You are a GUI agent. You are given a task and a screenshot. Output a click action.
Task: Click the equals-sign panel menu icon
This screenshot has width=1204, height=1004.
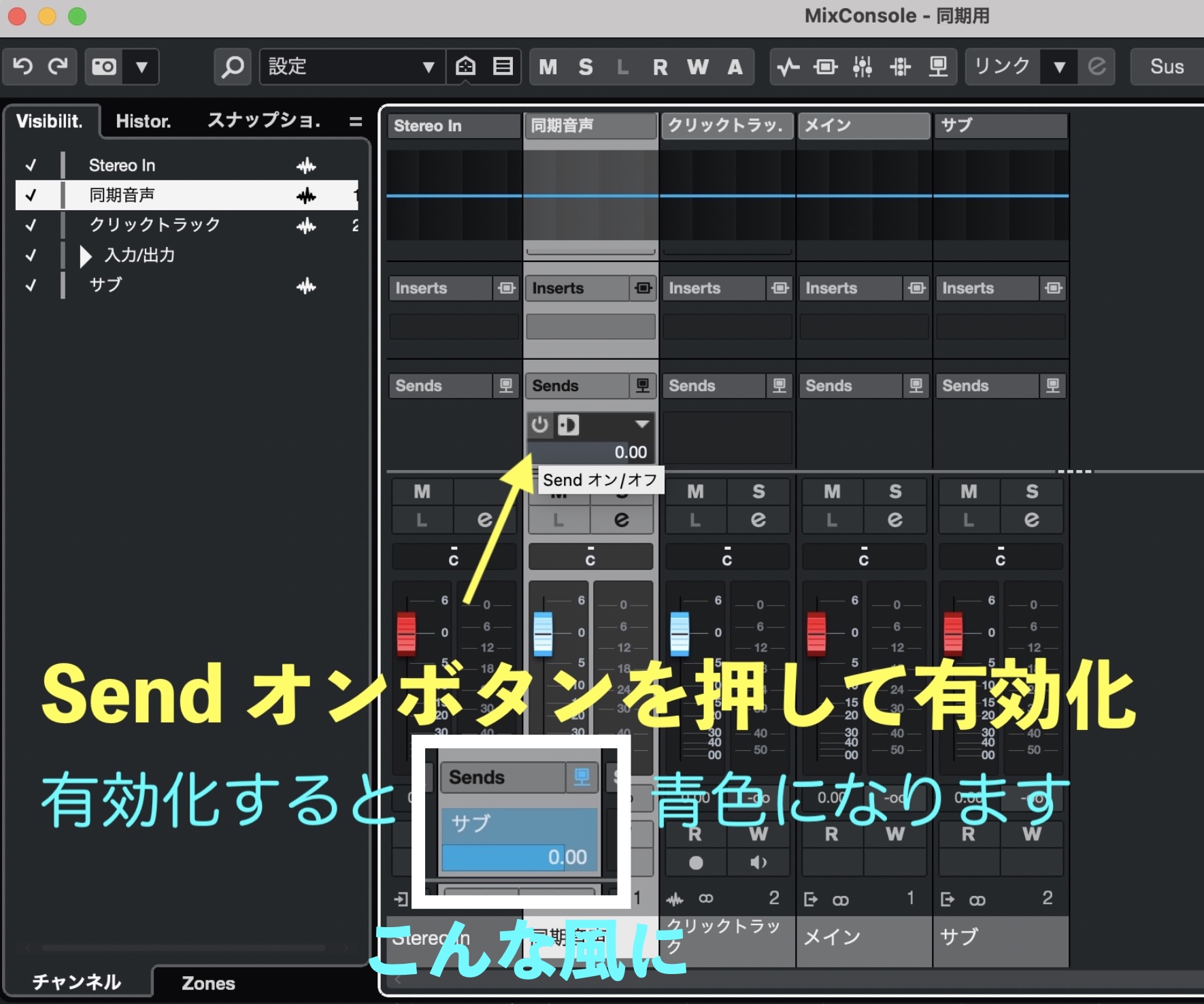point(355,122)
